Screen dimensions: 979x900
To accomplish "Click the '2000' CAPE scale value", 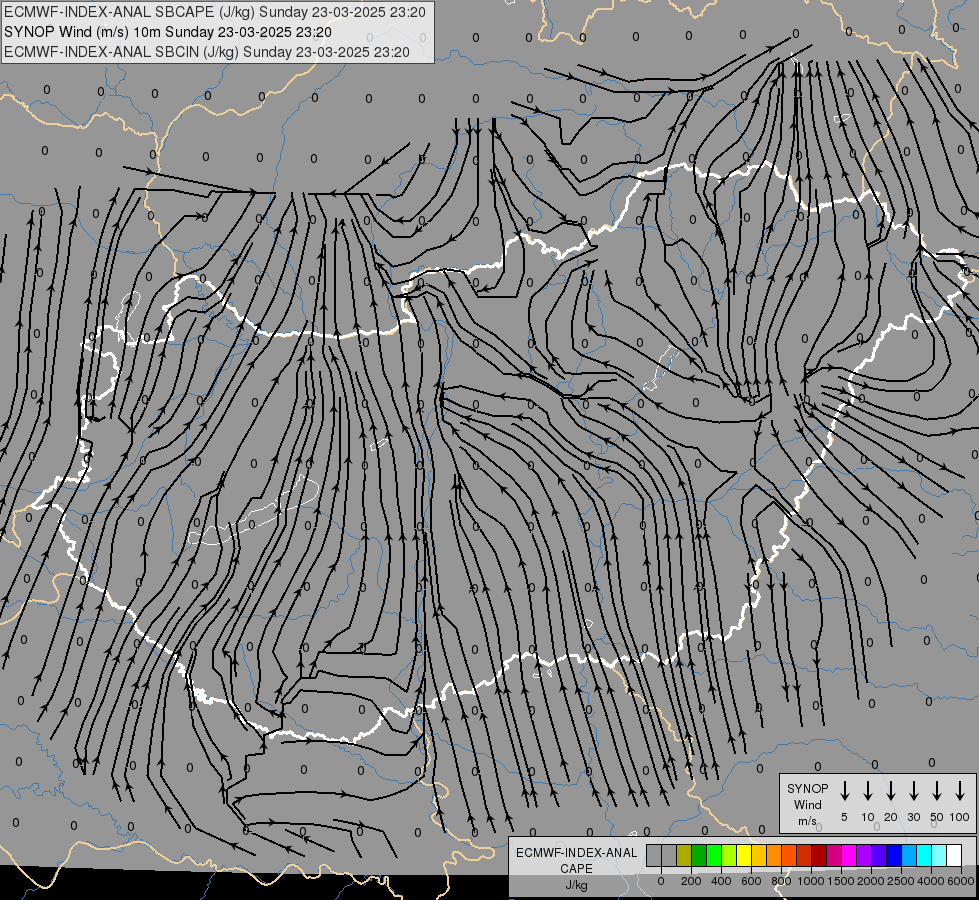I will tap(871, 881).
